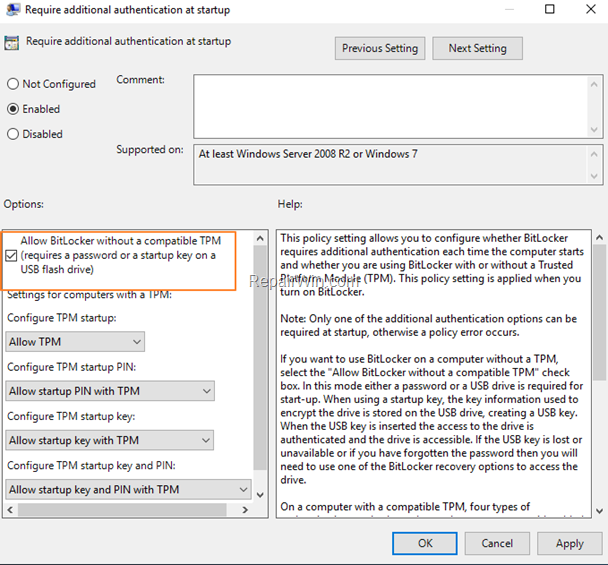Screen dimensions: 608x565
Task: Click inside the Comment text box
Action: (x=390, y=106)
